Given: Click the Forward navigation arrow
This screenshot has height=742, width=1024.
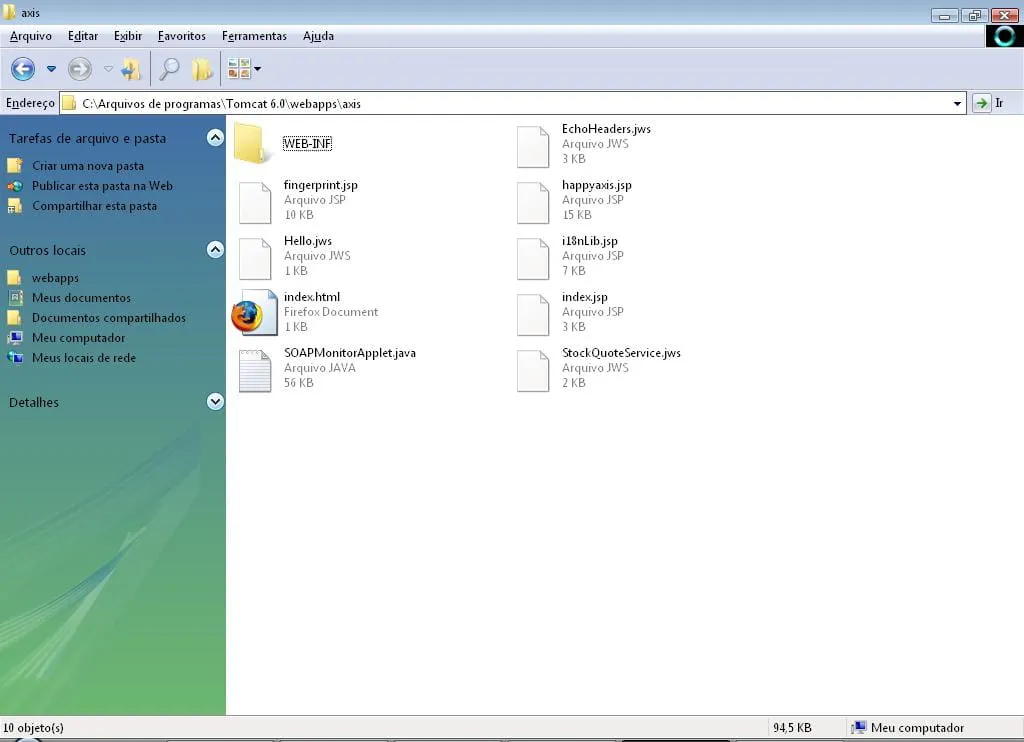Looking at the screenshot, I should click(80, 69).
